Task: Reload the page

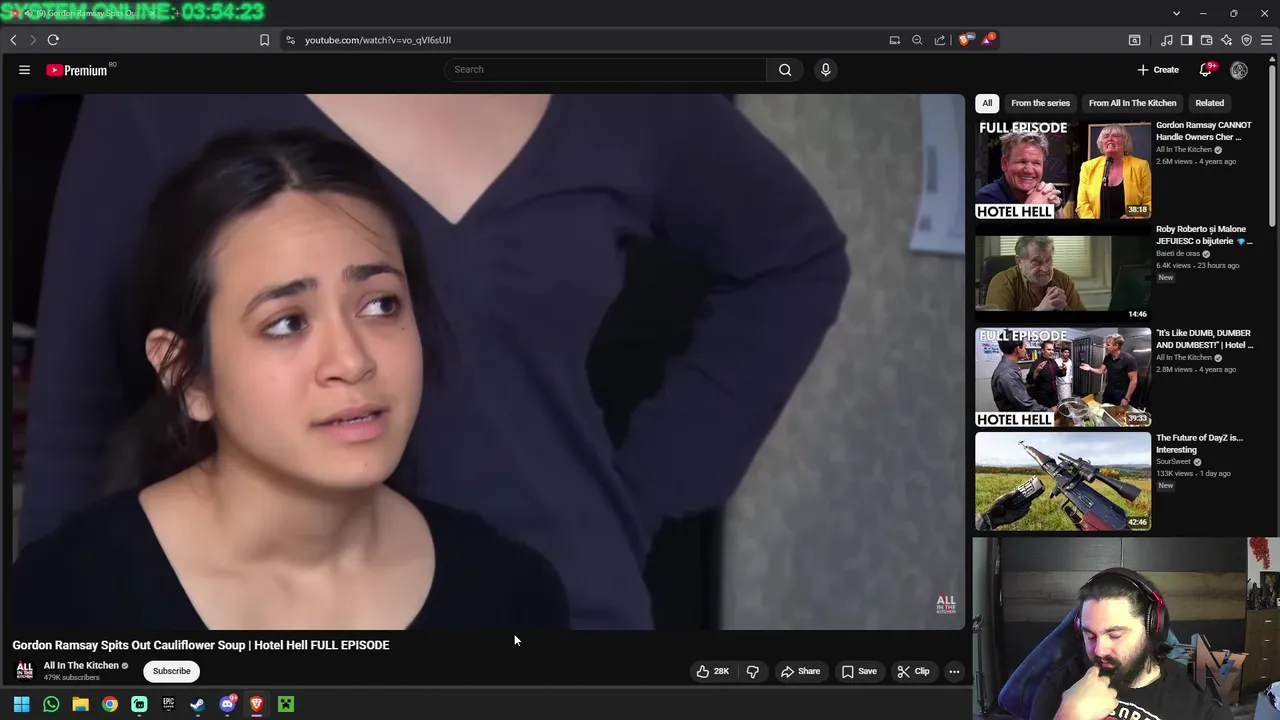Action: pyautogui.click(x=53, y=40)
